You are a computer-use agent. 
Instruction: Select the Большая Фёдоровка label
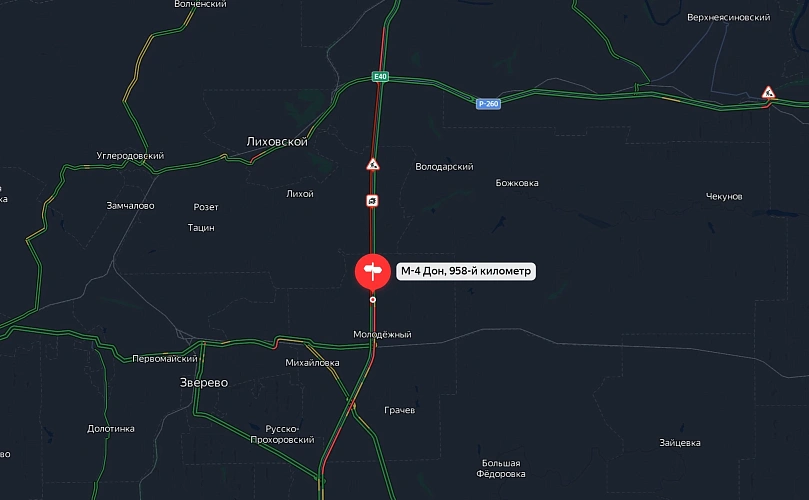coord(501,469)
